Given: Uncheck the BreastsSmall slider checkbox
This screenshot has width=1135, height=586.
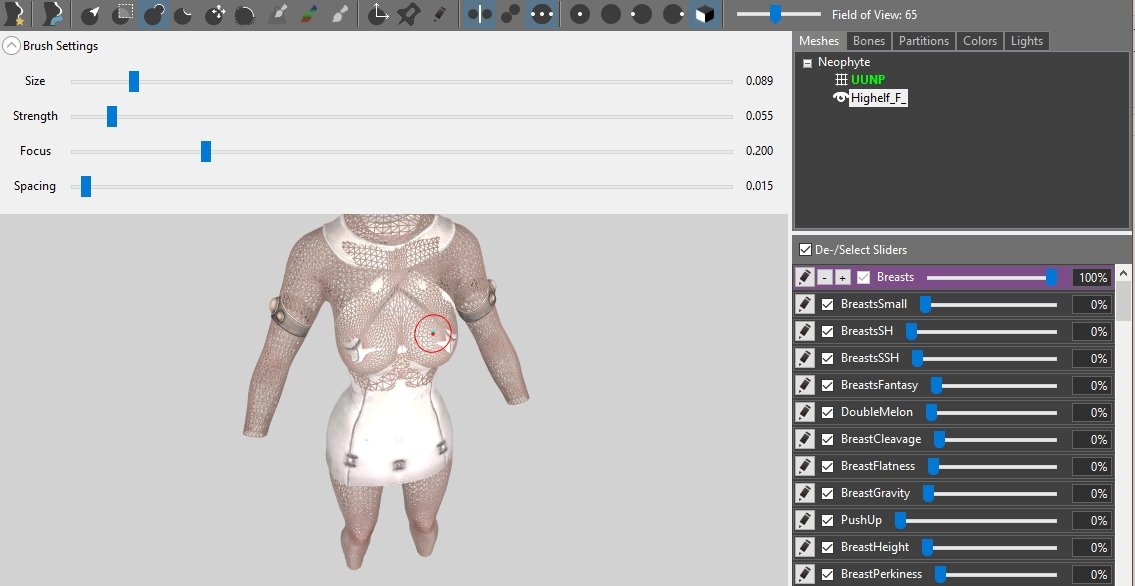Looking at the screenshot, I should pos(827,304).
